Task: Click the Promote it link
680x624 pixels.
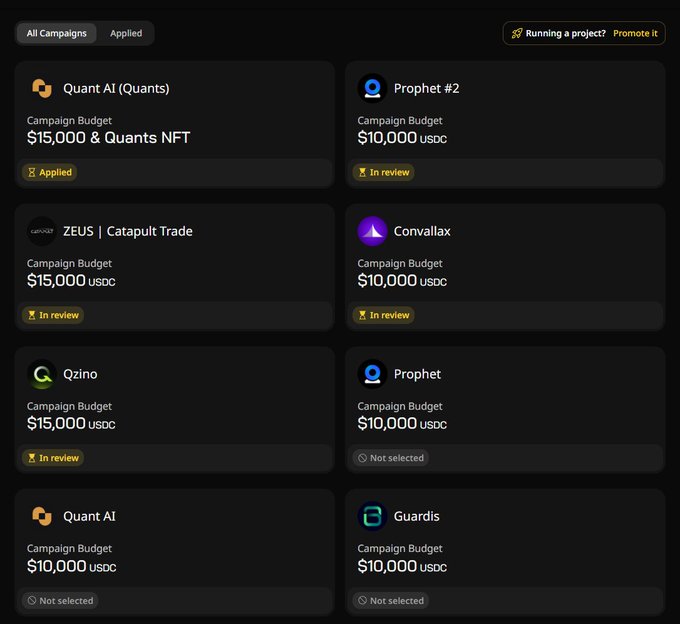Action: 635,33
